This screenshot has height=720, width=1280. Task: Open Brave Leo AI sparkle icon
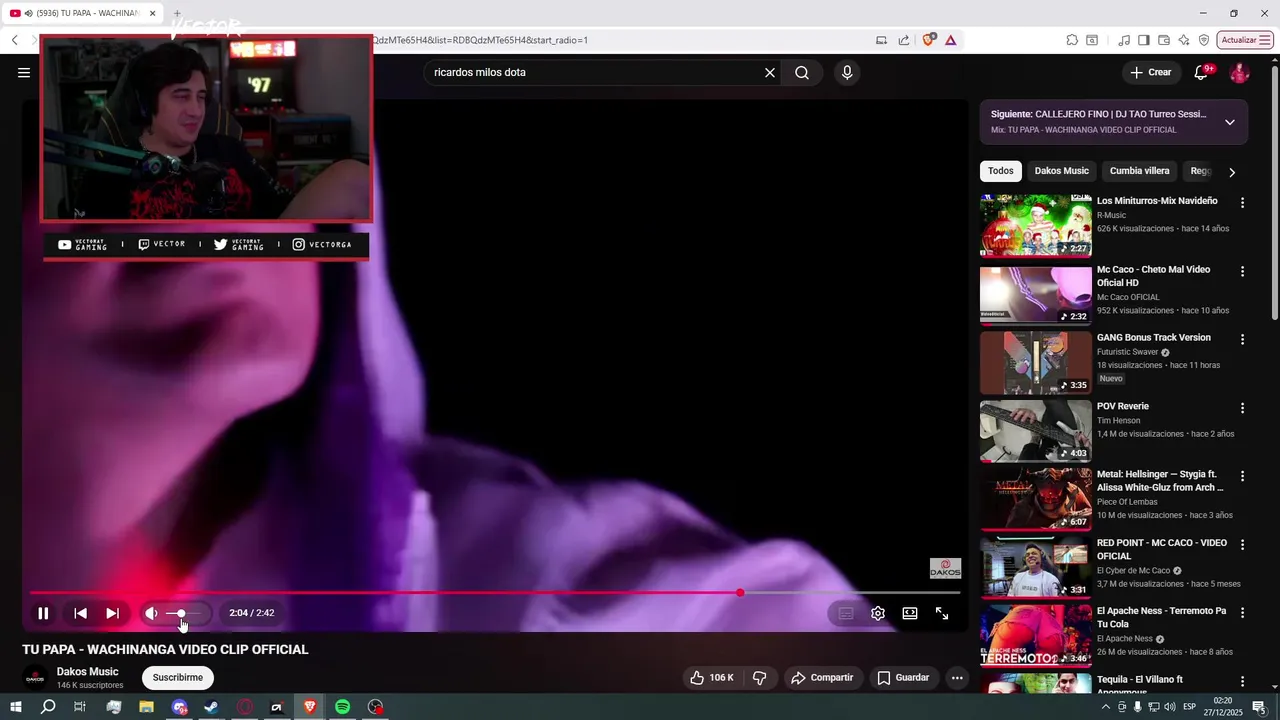coord(1184,40)
